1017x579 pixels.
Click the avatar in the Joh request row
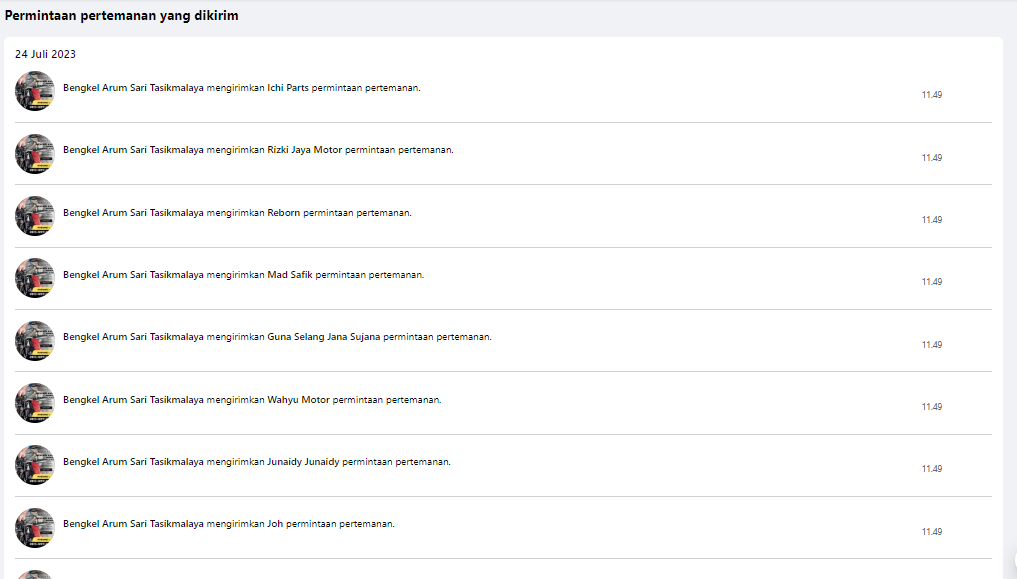point(35,528)
